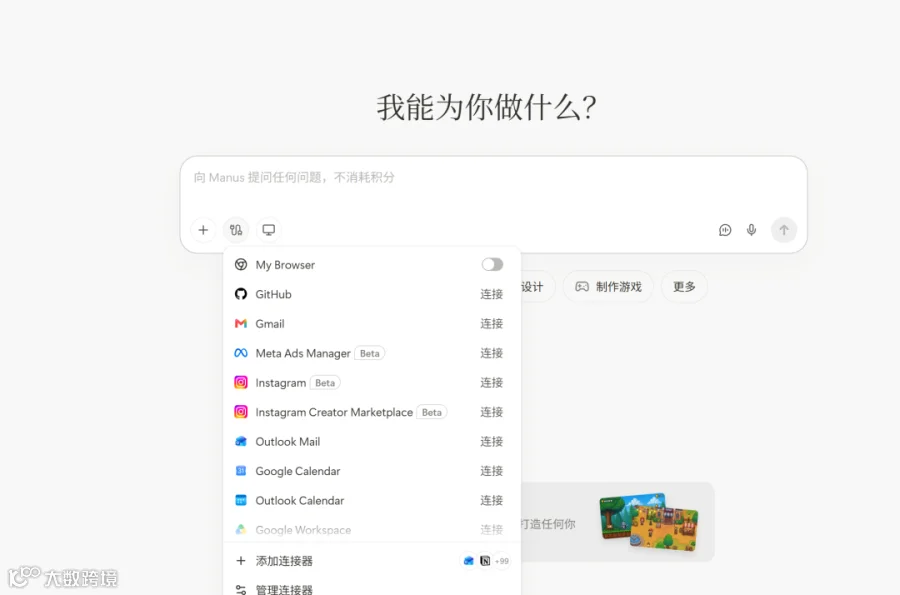Select the Outlook Mail label
The height and width of the screenshot is (595, 900).
[x=288, y=442]
